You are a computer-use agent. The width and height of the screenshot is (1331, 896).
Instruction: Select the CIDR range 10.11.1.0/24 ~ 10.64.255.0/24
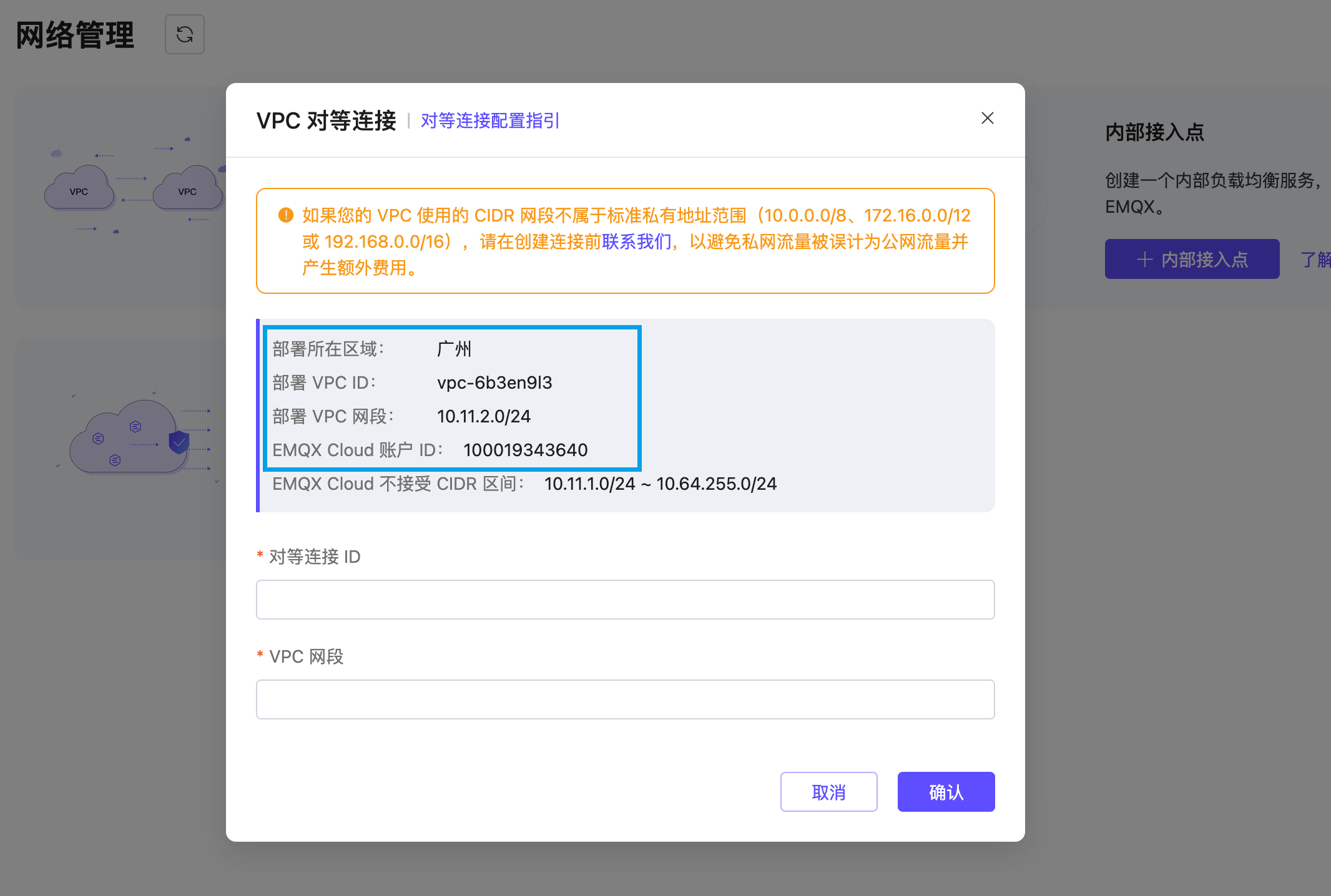661,484
